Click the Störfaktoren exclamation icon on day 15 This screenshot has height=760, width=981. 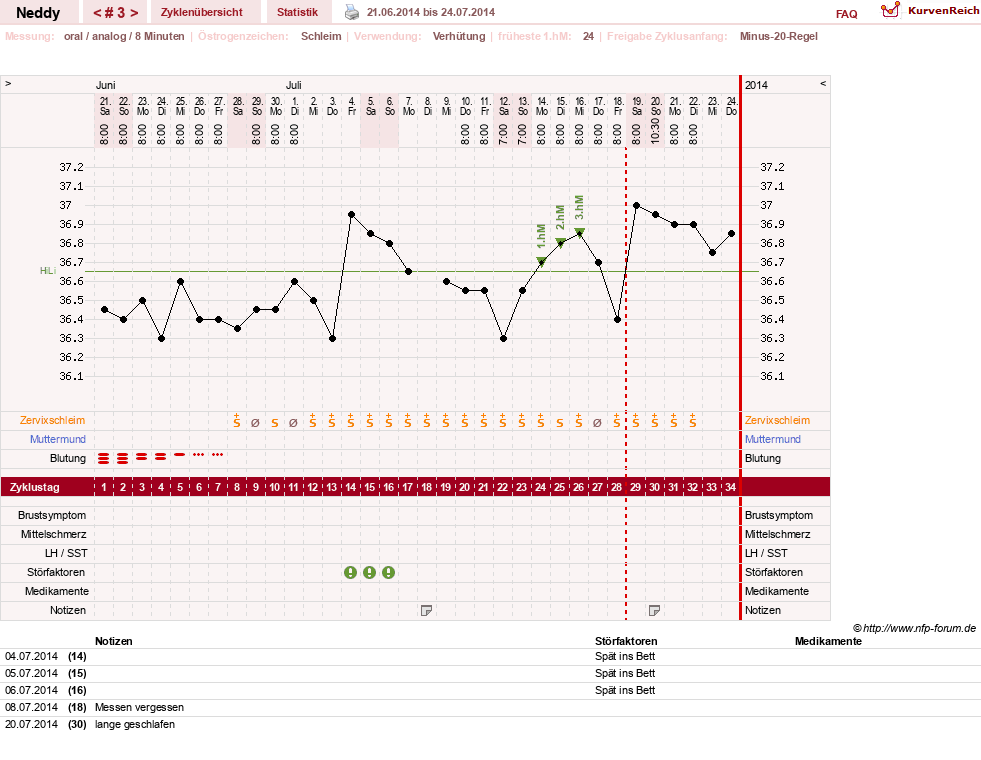coord(370,572)
